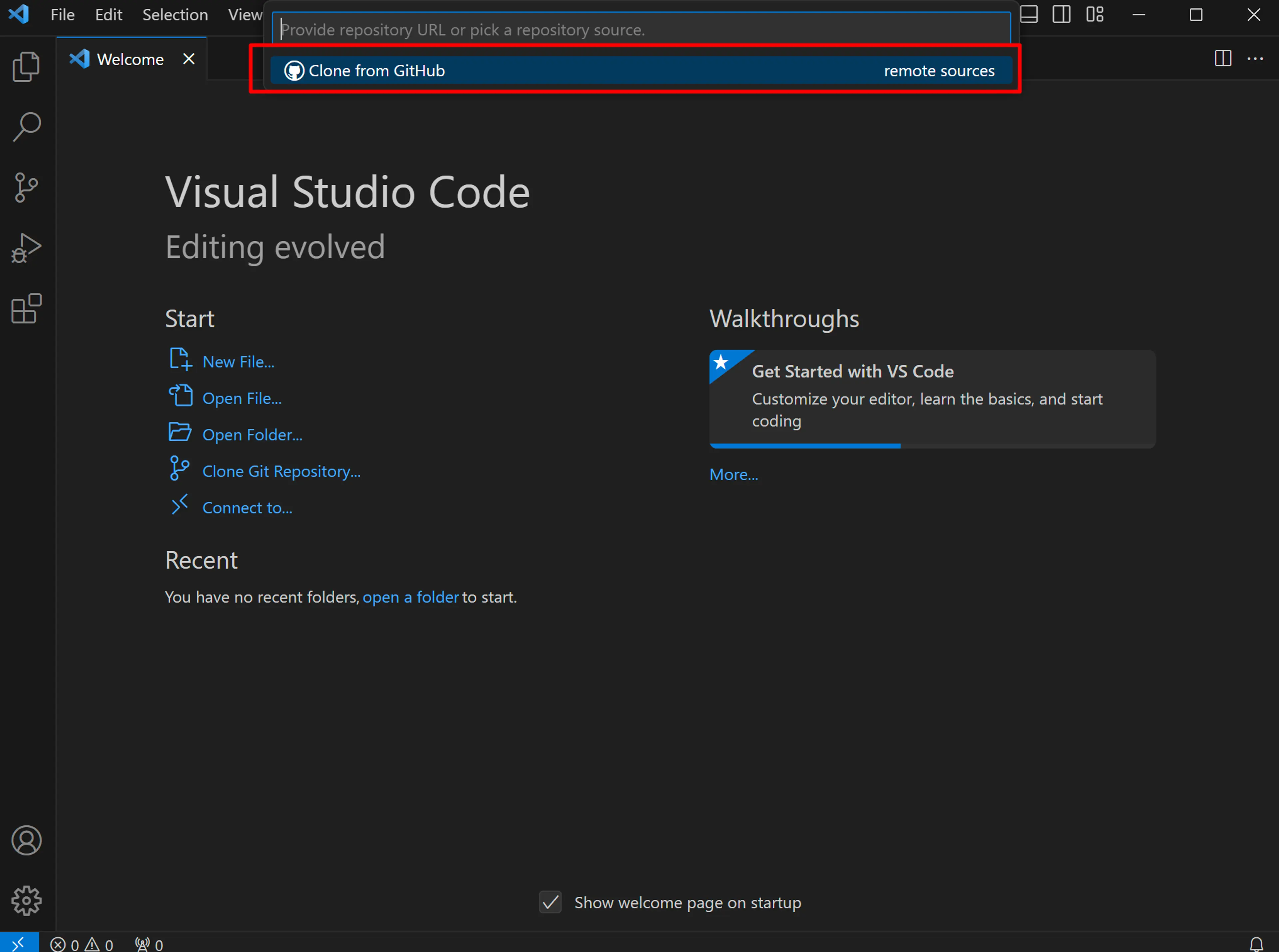
Task: Open the Run and Debug view
Action: click(27, 248)
